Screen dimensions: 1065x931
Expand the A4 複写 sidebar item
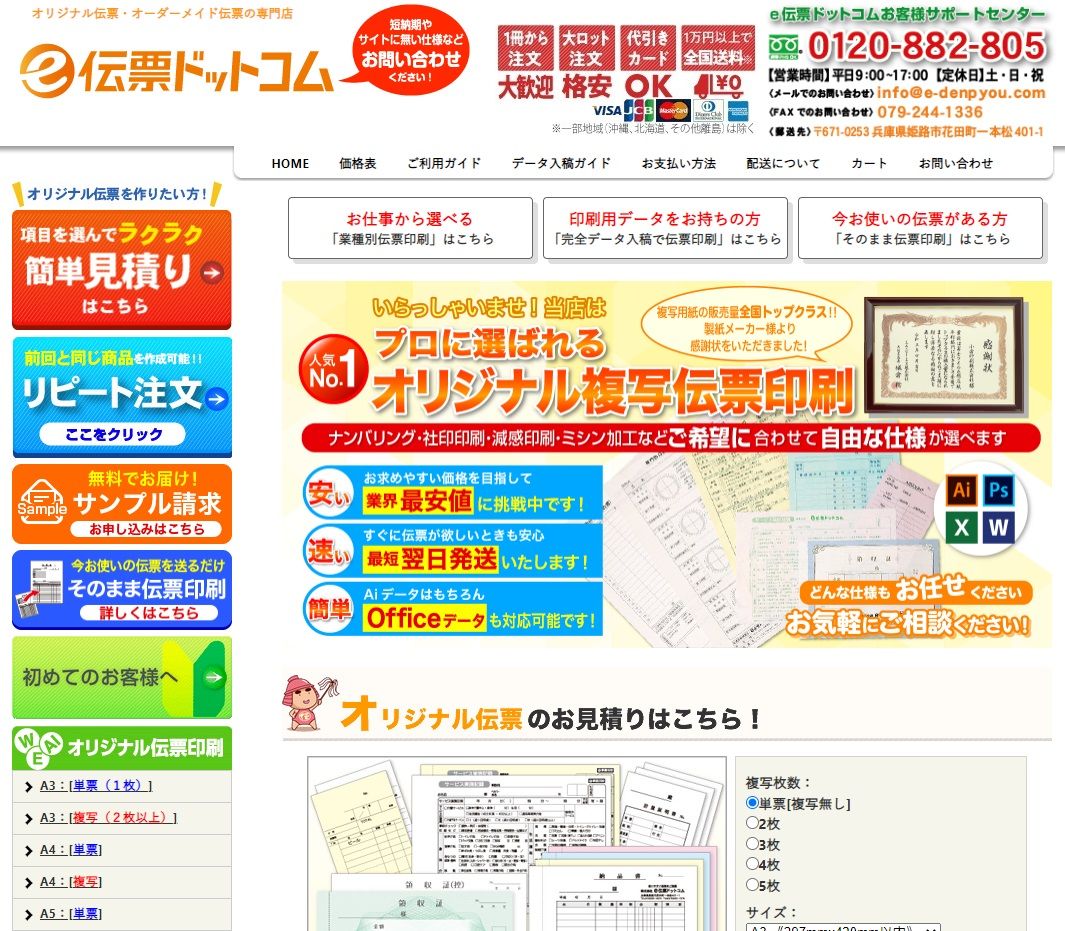(x=71, y=881)
